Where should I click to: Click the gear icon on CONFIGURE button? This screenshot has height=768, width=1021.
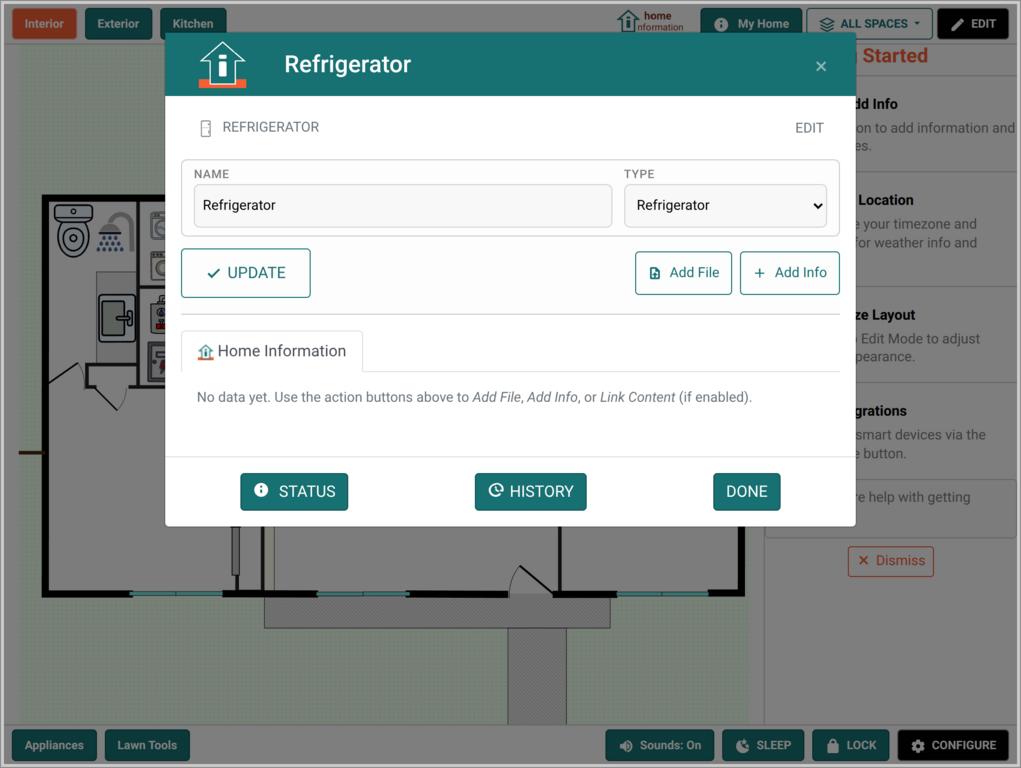(918, 746)
